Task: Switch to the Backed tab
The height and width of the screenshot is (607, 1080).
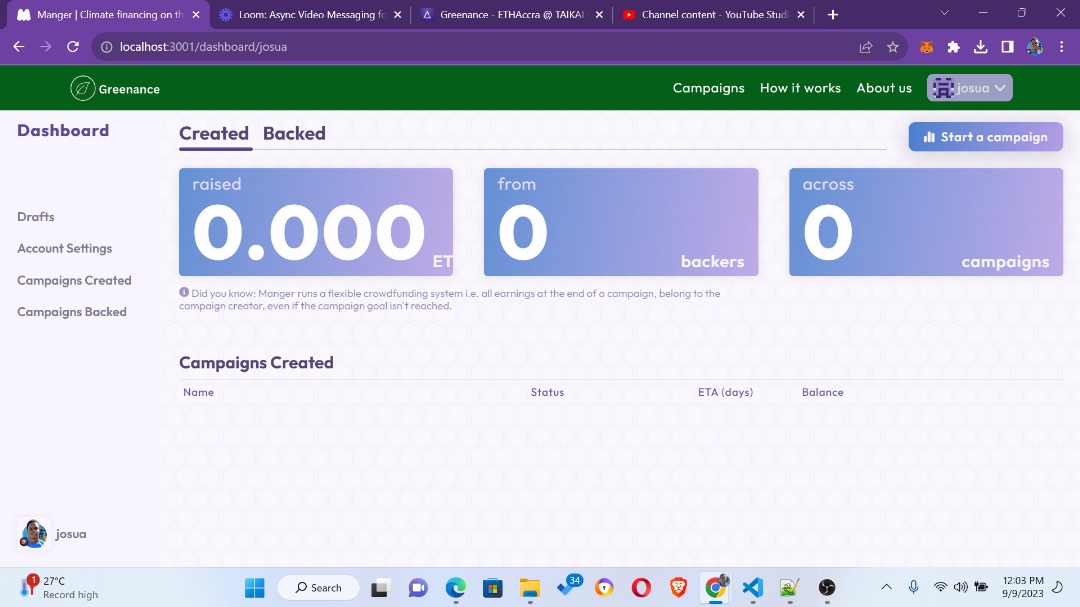Action: tap(294, 134)
